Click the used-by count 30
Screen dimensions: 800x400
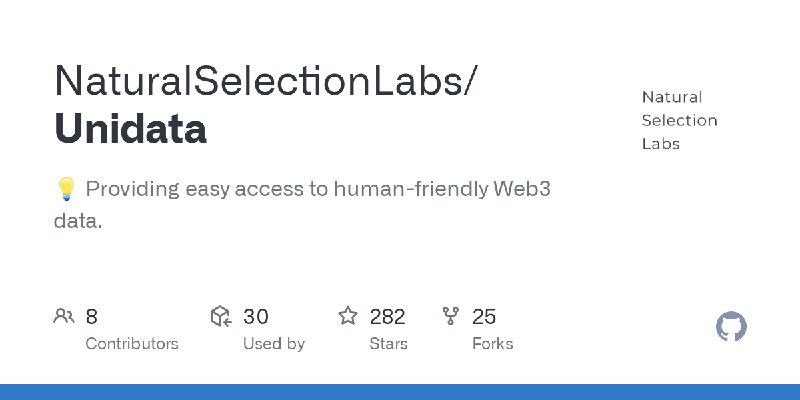(x=256, y=317)
